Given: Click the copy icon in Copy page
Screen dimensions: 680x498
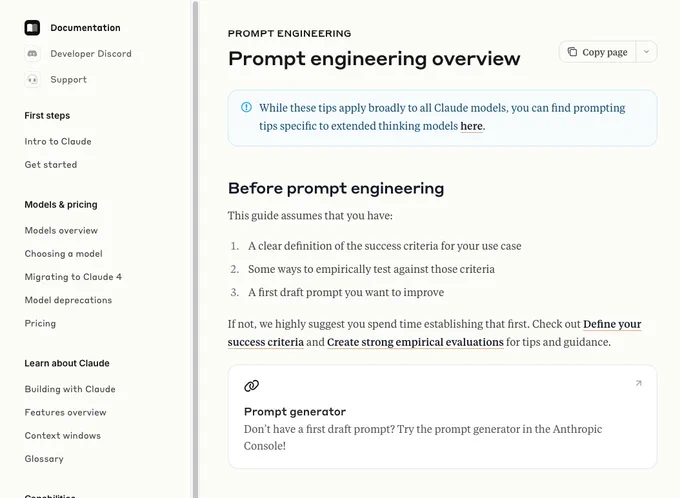Looking at the screenshot, I should tap(572, 52).
